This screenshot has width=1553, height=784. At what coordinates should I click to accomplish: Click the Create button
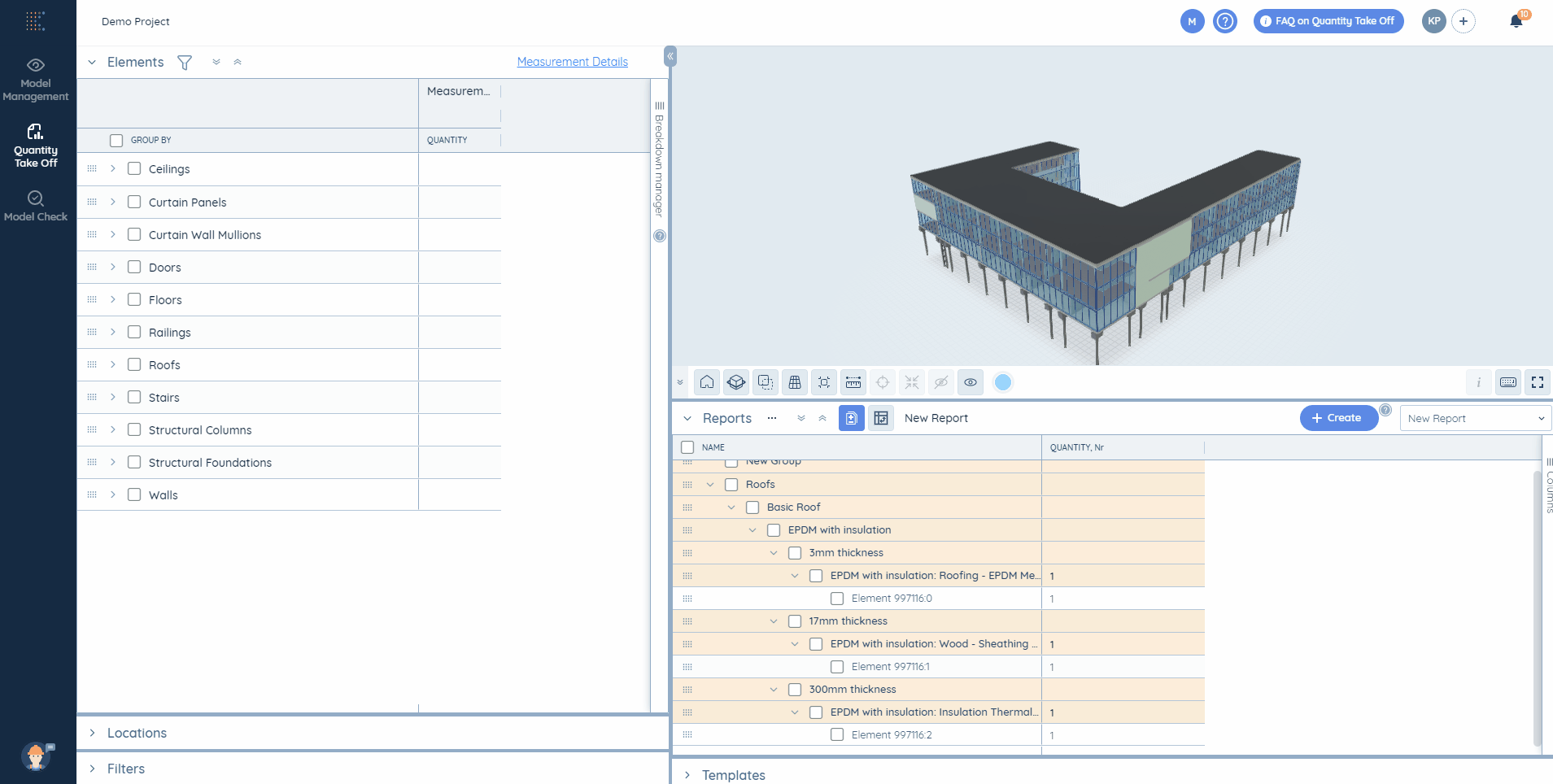click(x=1338, y=418)
